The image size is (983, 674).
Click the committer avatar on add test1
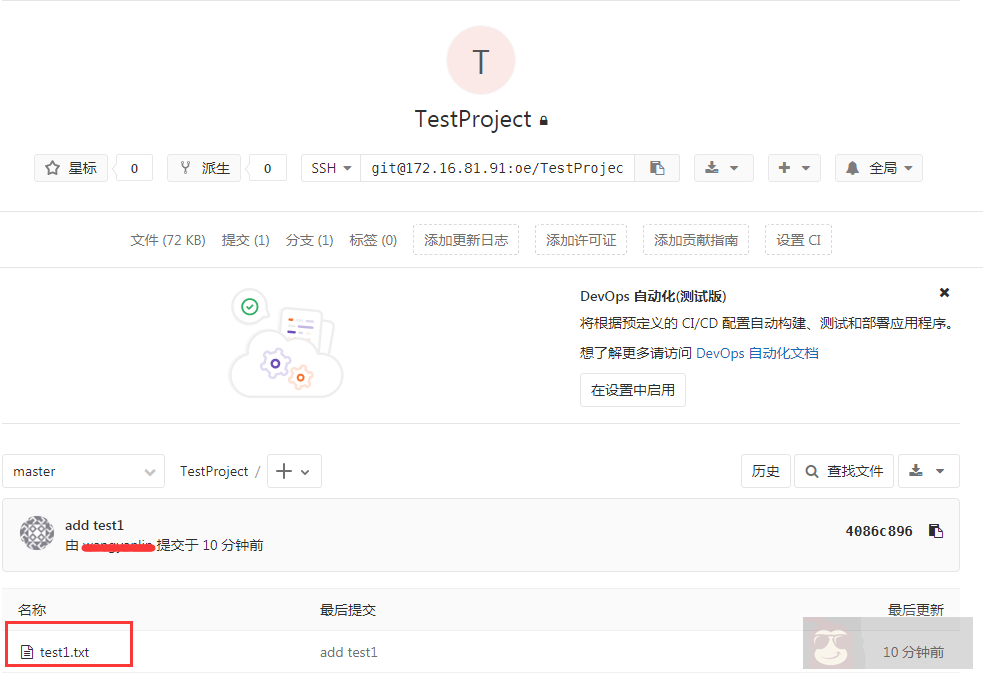[x=37, y=533]
